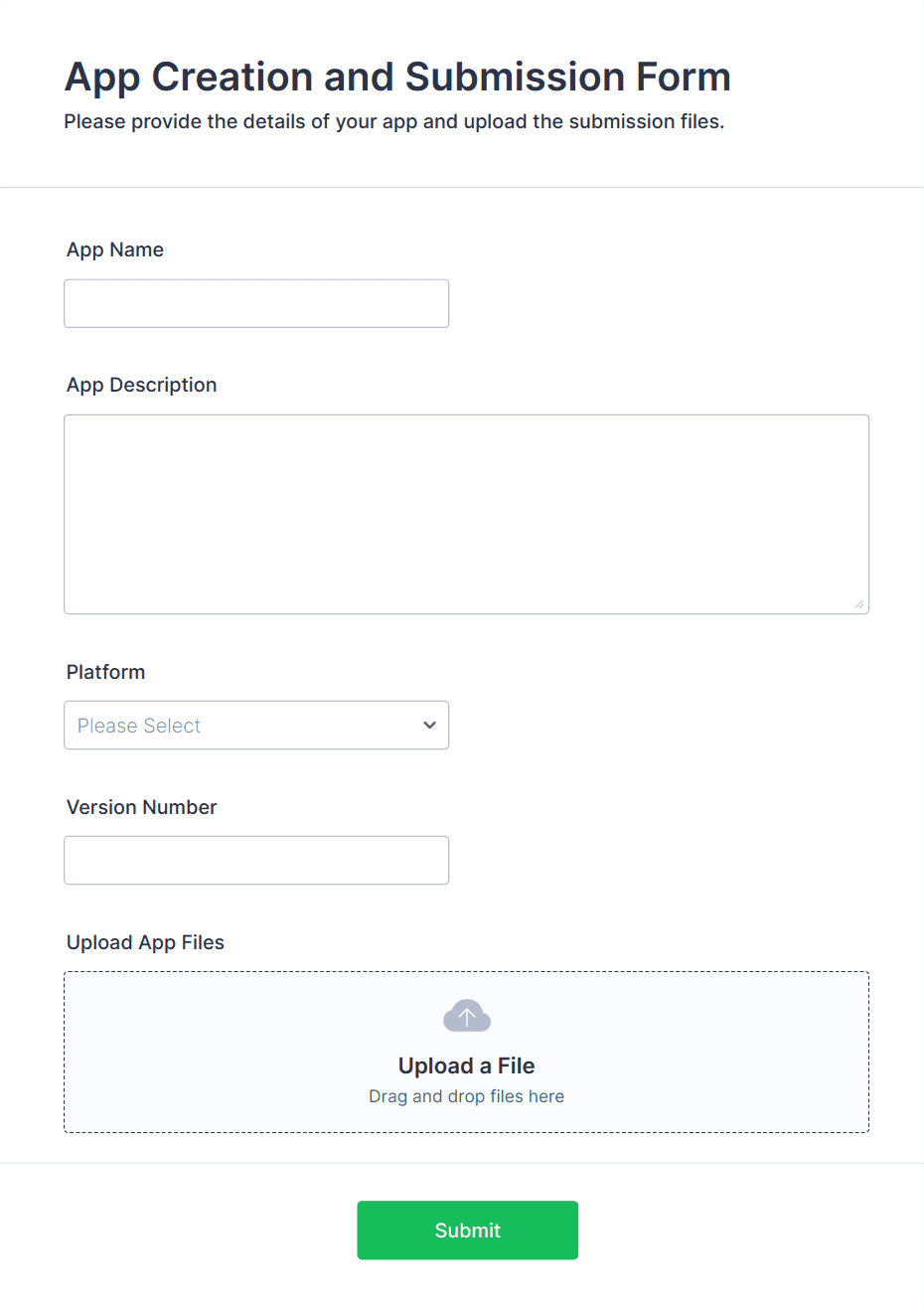This screenshot has width=924, height=1309.
Task: Click "Drag and drop files here" text
Action: pos(466,1096)
